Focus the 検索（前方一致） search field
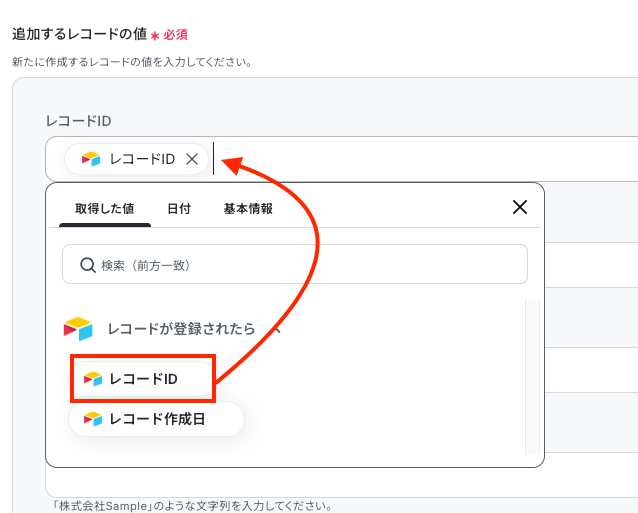Screen dimensions: 638x513 coord(295,264)
